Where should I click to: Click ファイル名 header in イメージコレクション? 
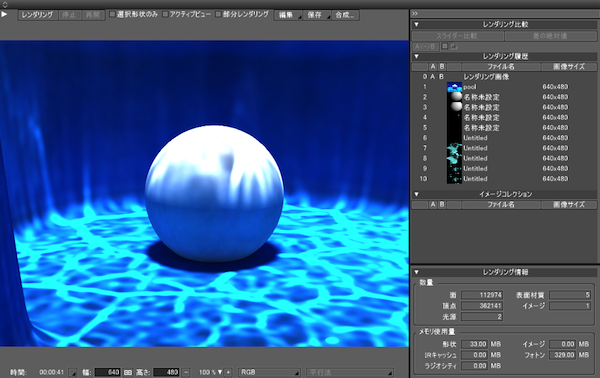[501, 205]
